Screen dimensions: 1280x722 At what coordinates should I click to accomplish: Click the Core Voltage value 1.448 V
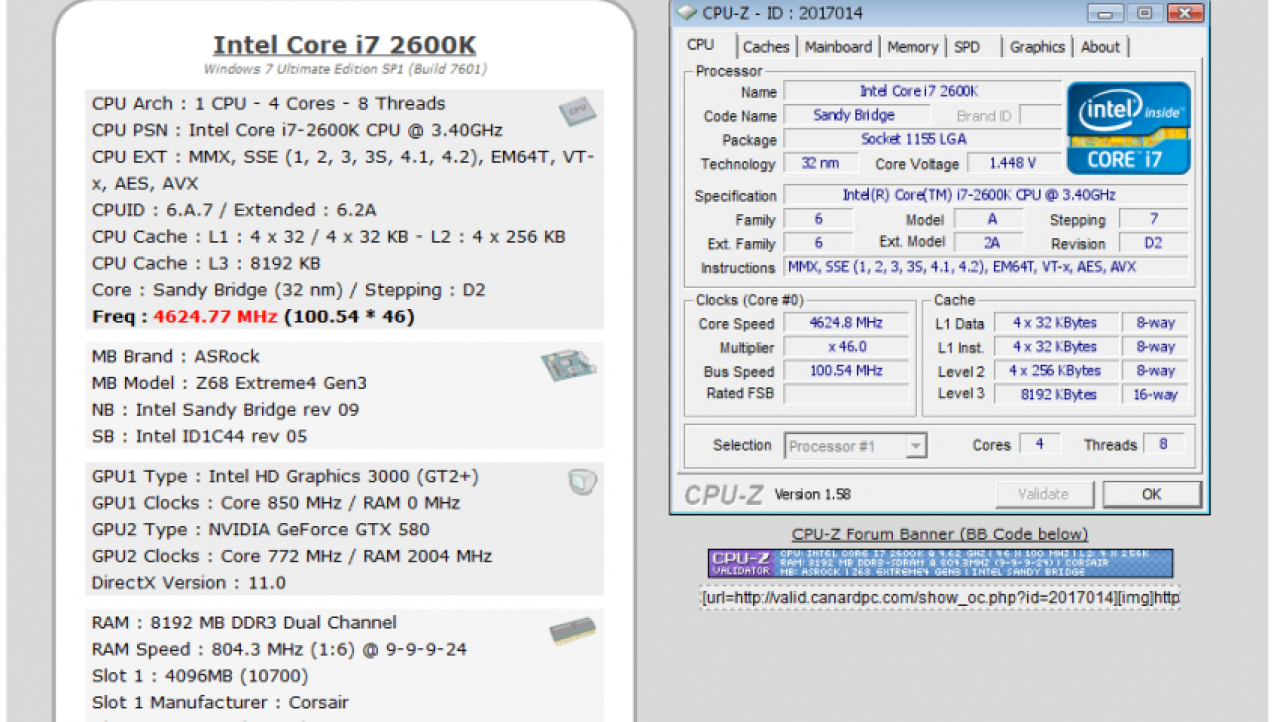[1012, 164]
